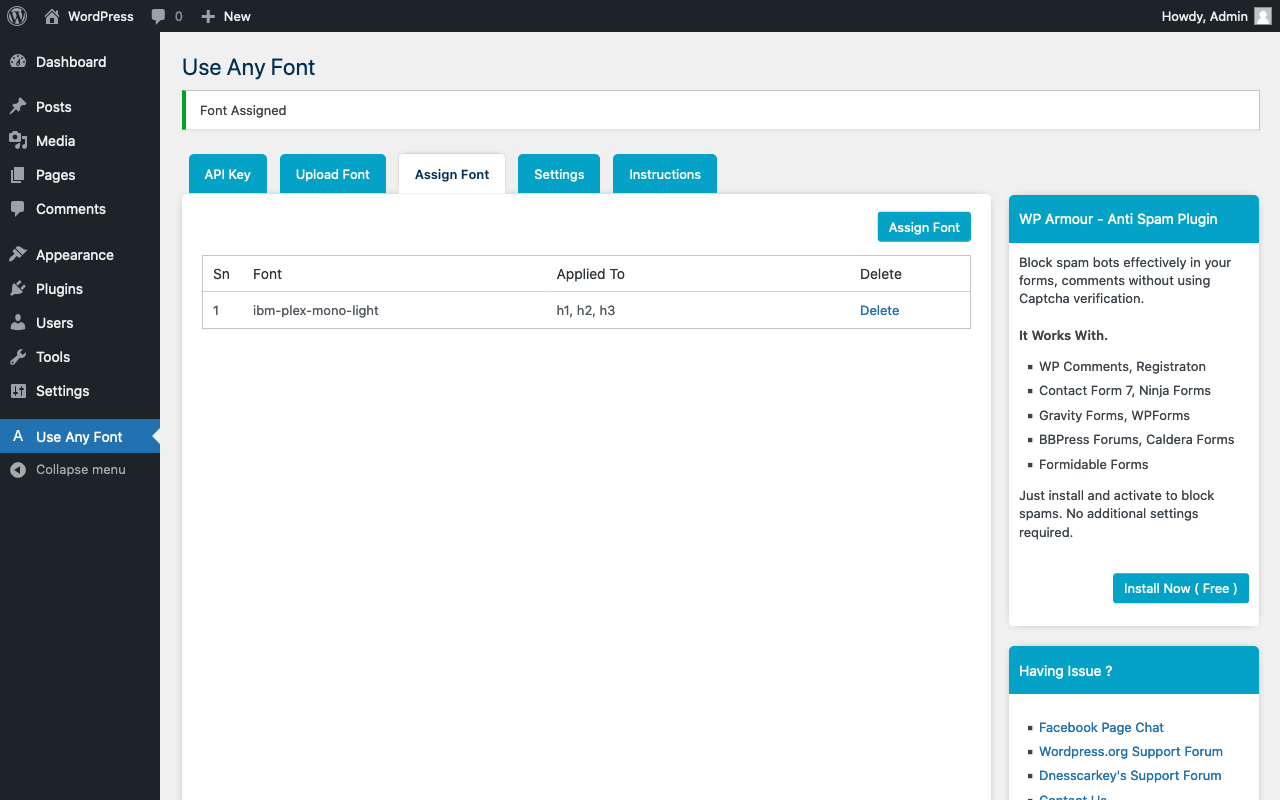Screen dimensions: 1280x800
Task: Click the 'h1, h2, h3' applied-to cell
Action: coord(586,310)
